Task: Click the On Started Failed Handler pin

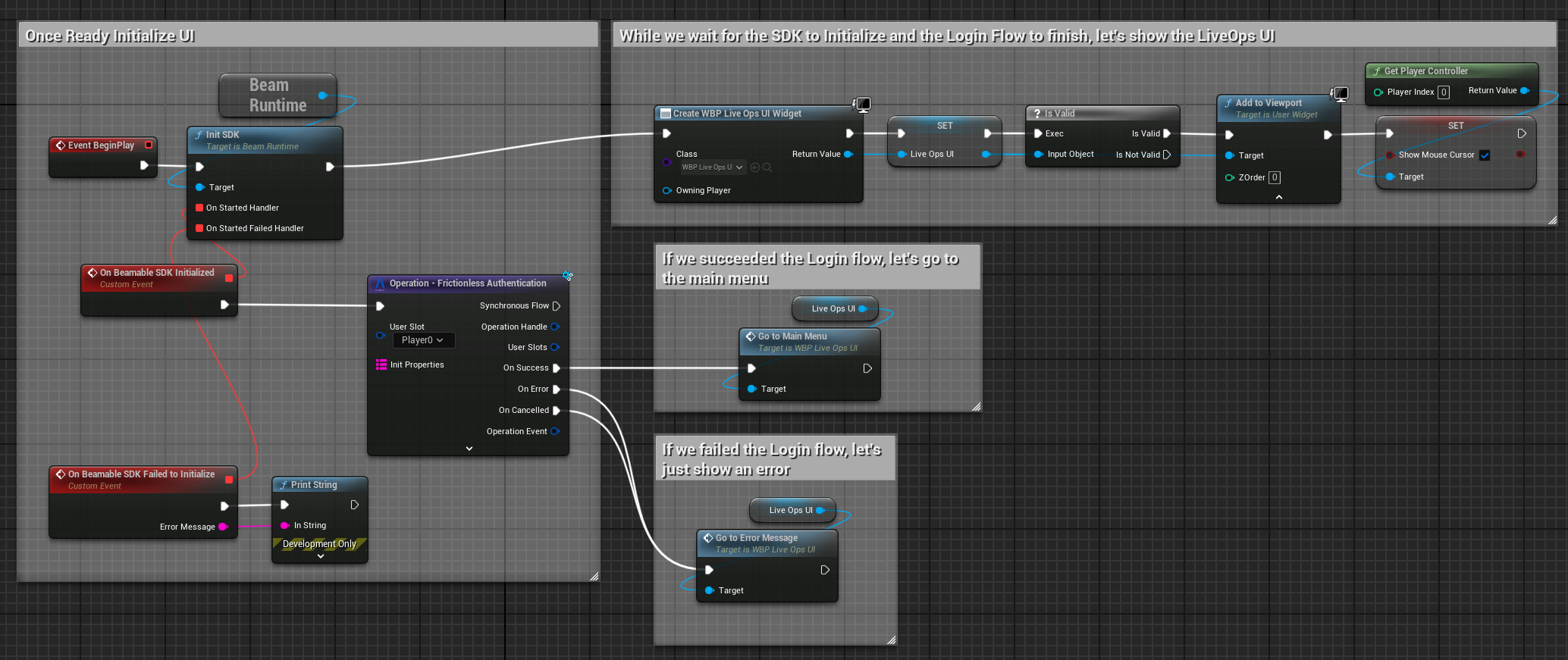Action: click(x=199, y=228)
